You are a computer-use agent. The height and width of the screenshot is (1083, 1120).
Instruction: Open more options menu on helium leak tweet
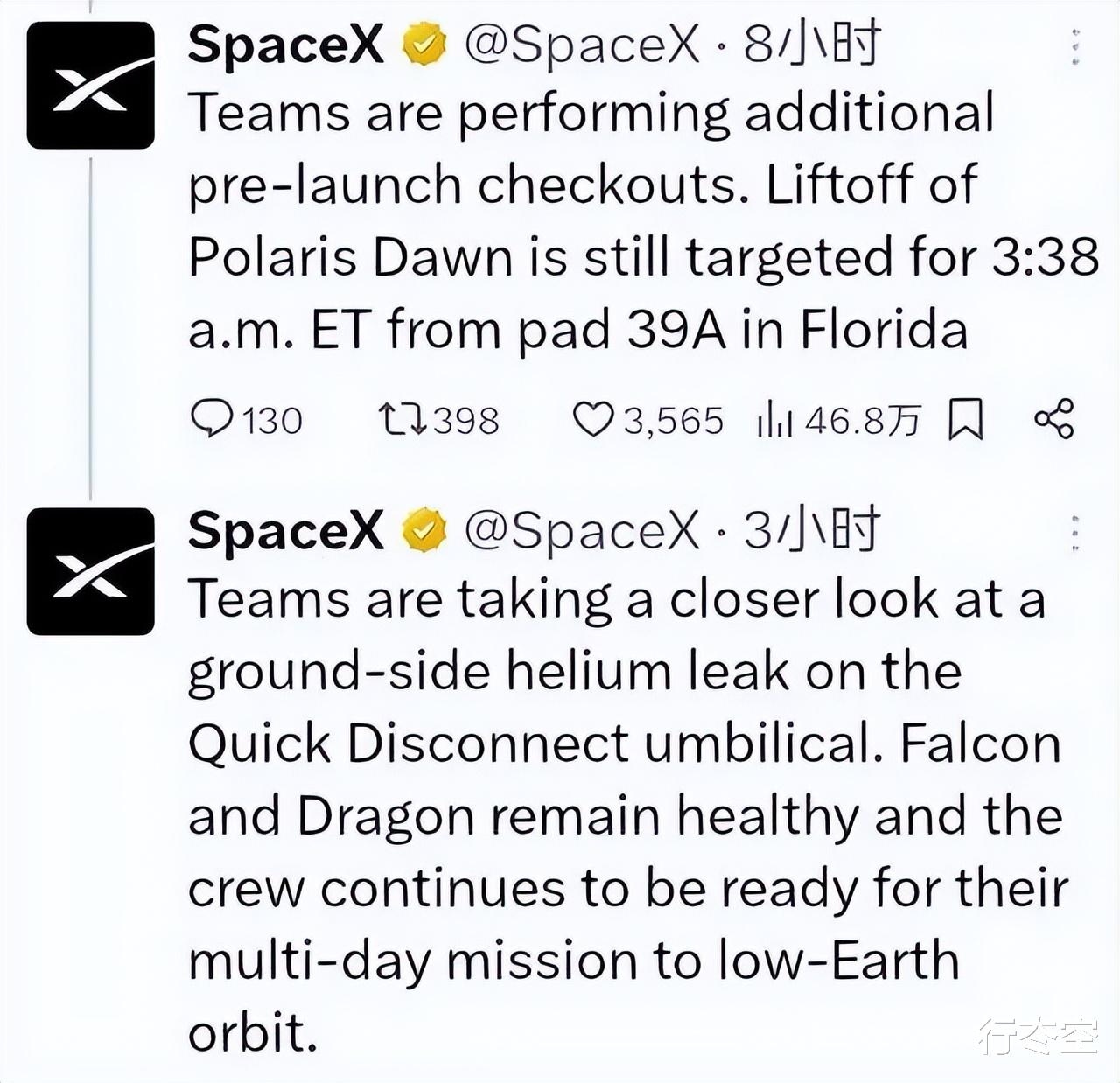click(x=1076, y=533)
